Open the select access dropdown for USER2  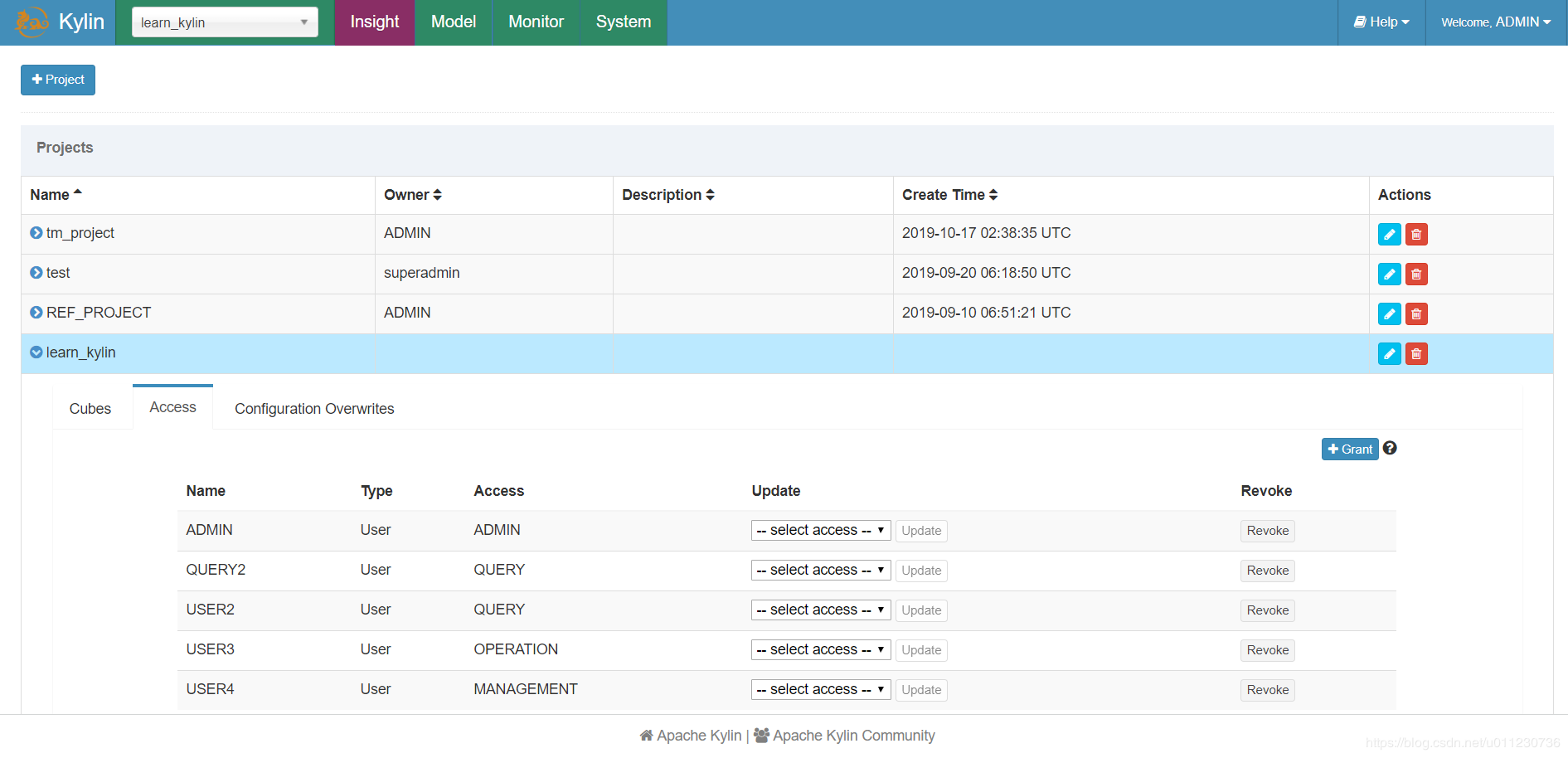(819, 610)
